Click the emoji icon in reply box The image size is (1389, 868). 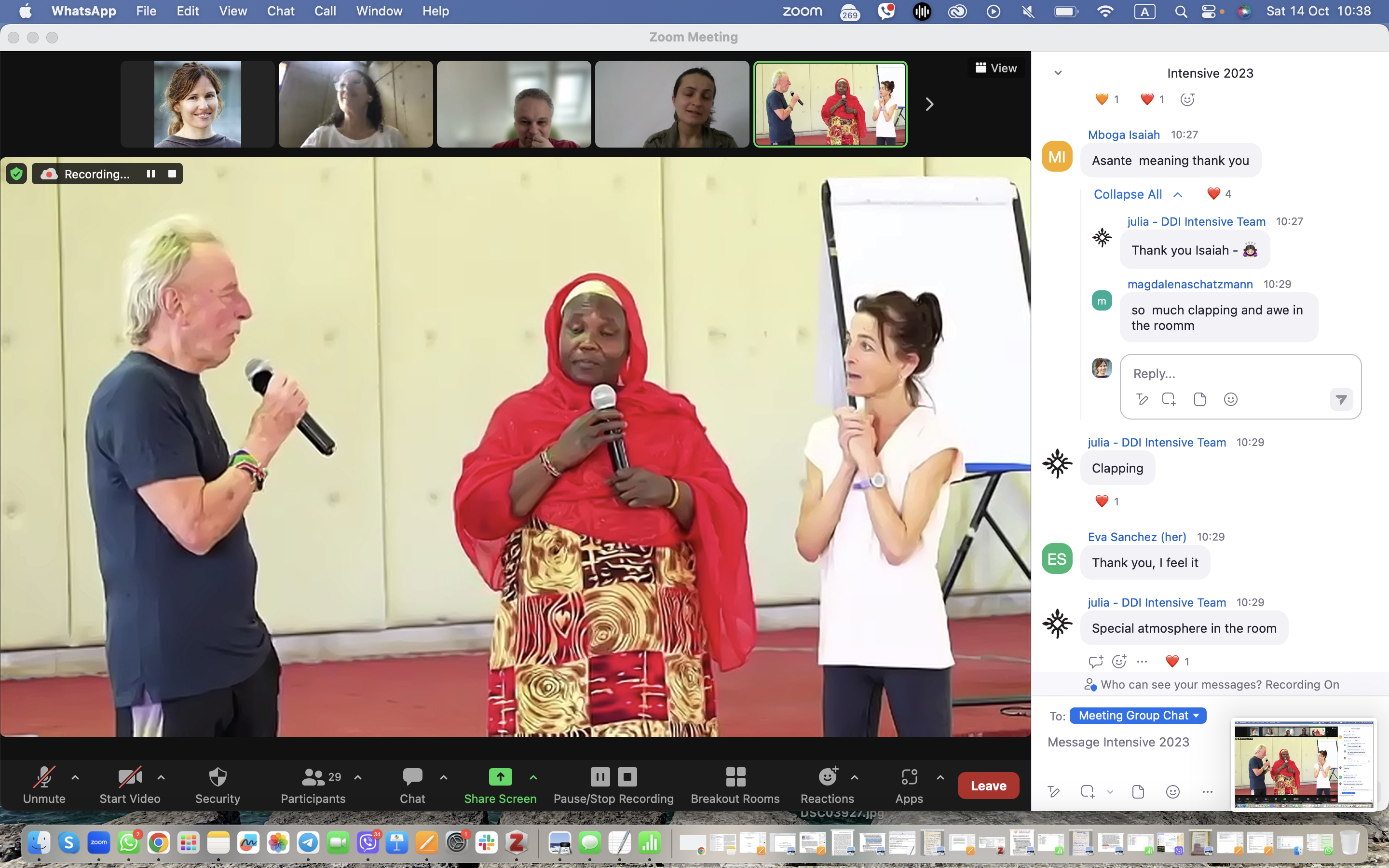click(1230, 400)
